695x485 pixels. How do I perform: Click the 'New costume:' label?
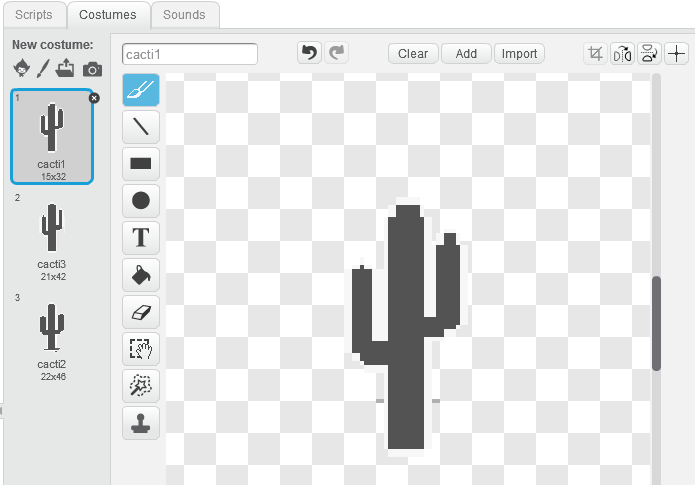(x=53, y=45)
